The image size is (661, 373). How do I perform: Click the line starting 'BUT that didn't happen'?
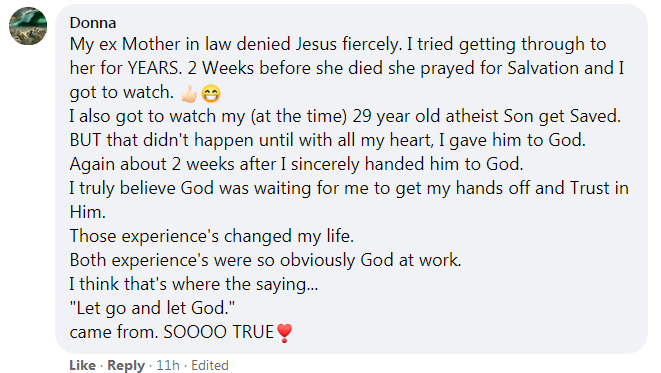pyautogui.click(x=328, y=140)
